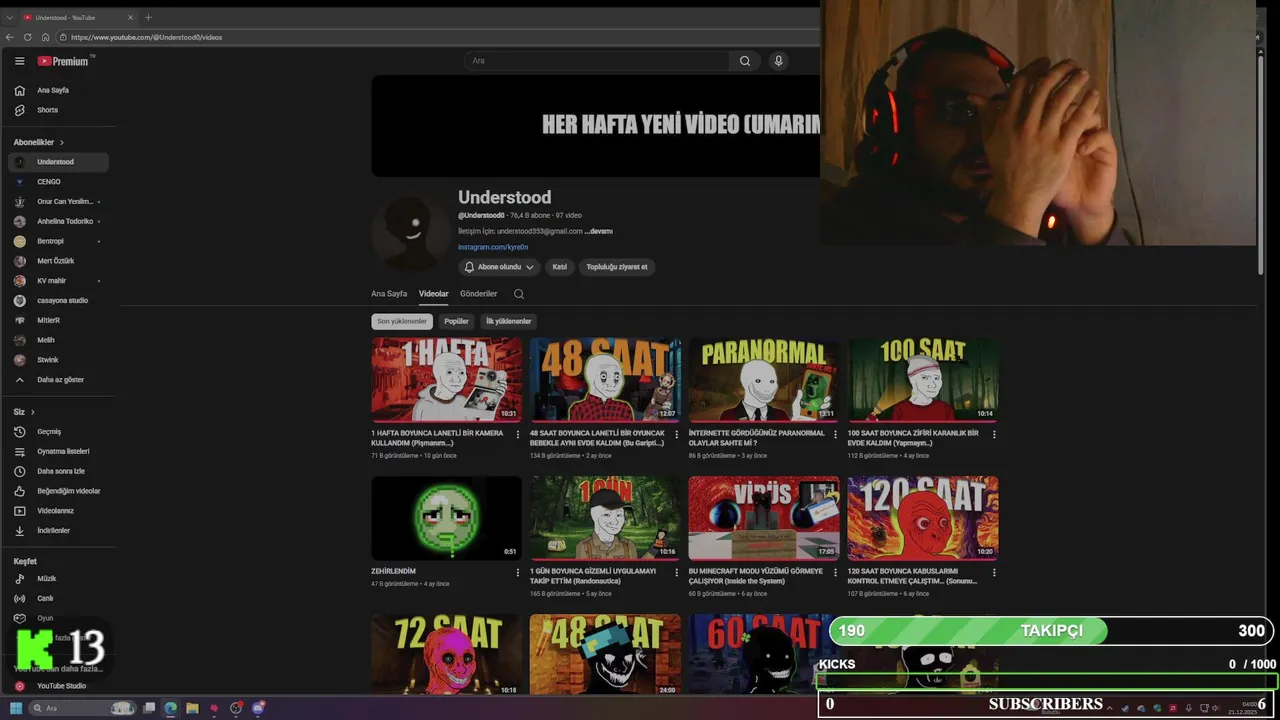Play the ZEHİRLENDİM video thumbnail
Screen dimensions: 1280x720
pos(446,517)
